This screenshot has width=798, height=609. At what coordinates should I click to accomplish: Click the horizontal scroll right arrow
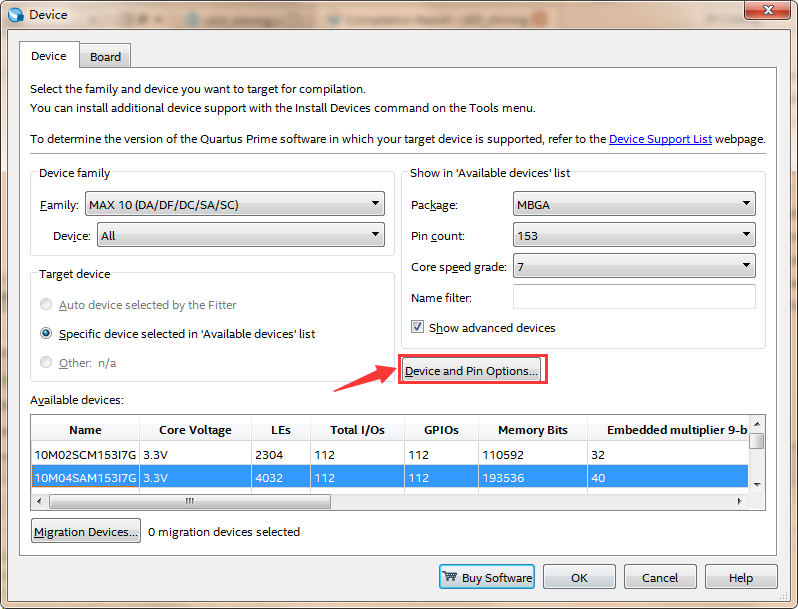coord(739,501)
